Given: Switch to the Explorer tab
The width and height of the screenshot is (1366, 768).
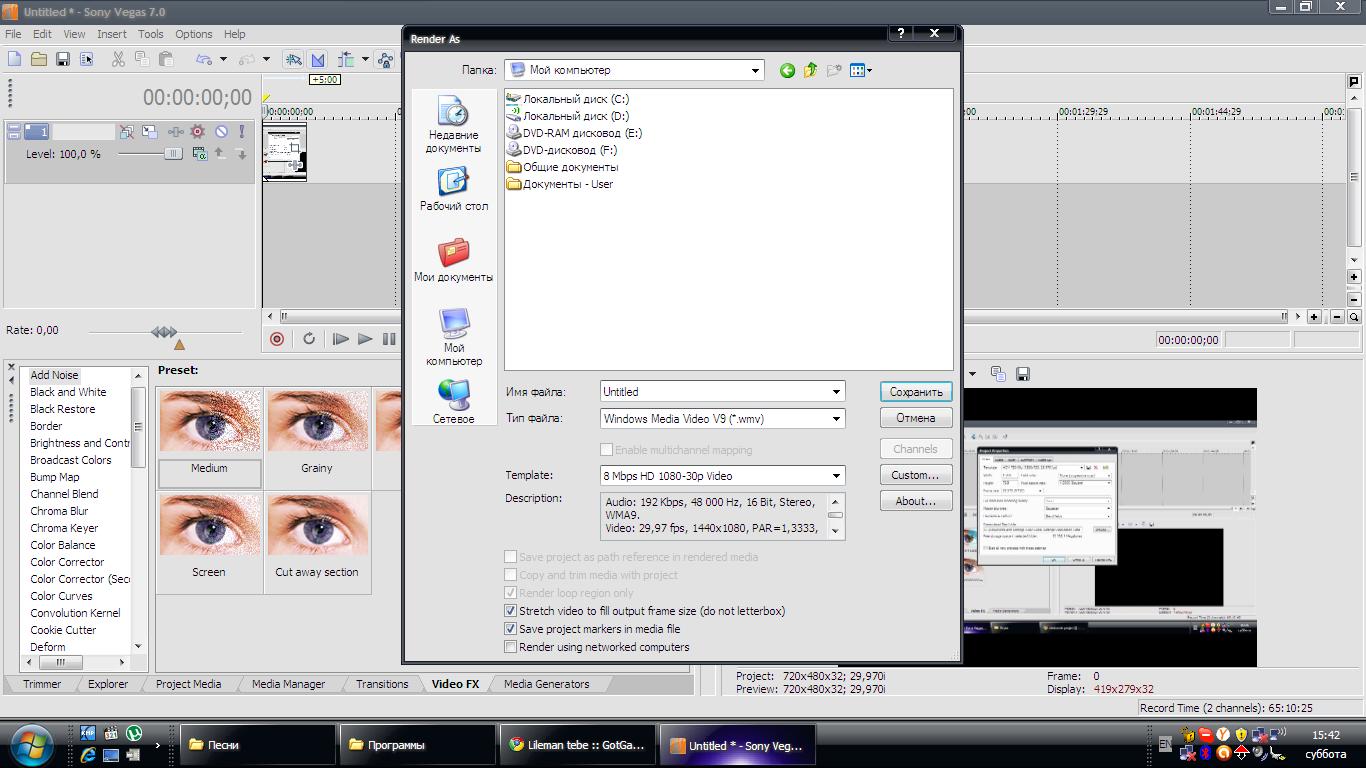Looking at the screenshot, I should tap(108, 684).
